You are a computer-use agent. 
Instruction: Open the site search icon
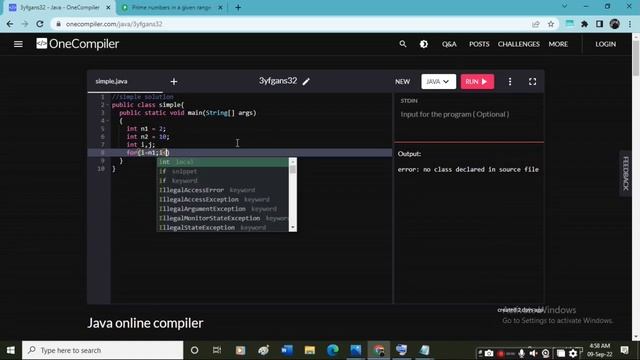click(403, 44)
